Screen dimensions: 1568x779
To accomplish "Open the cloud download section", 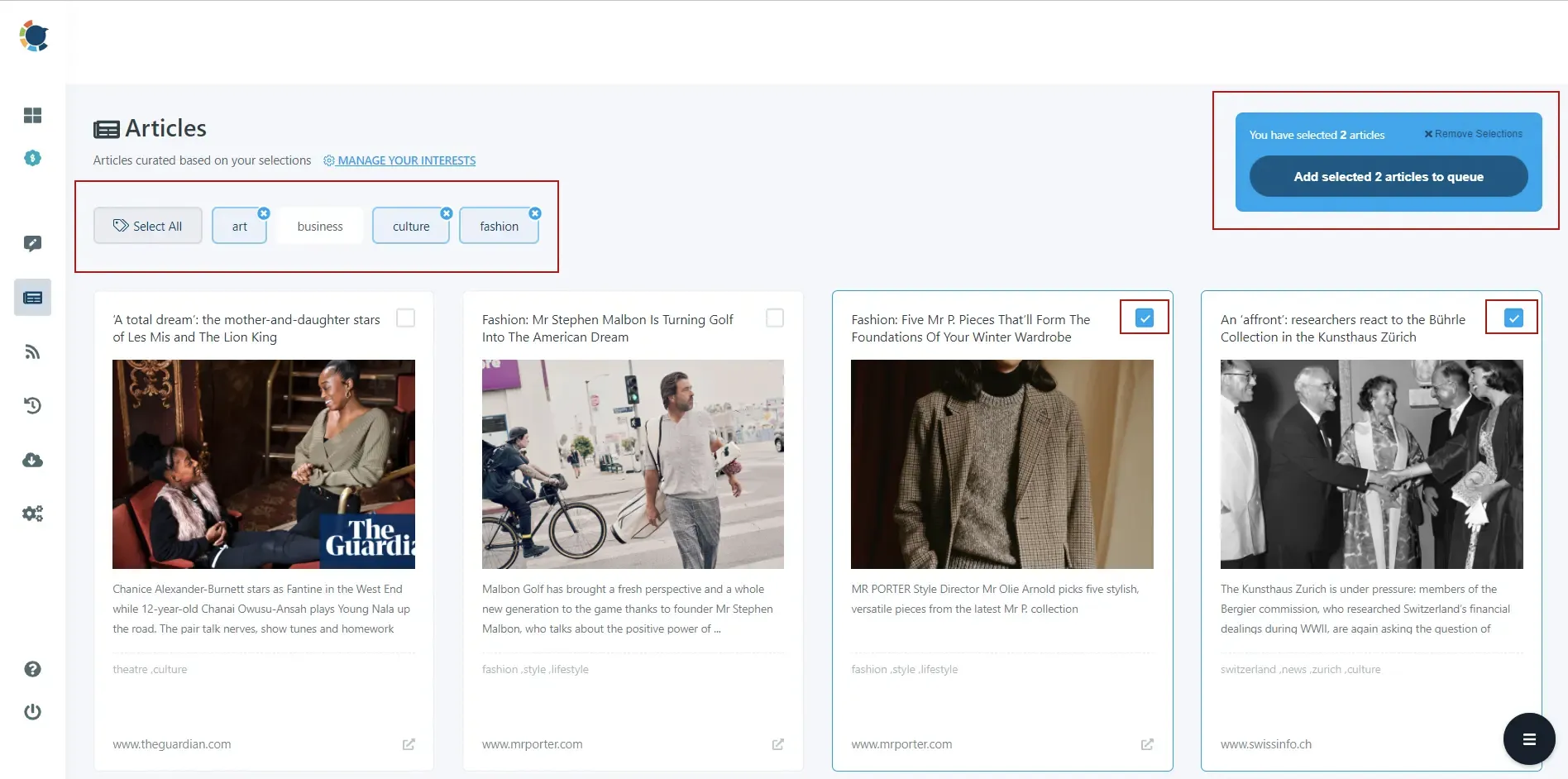I will (33, 460).
